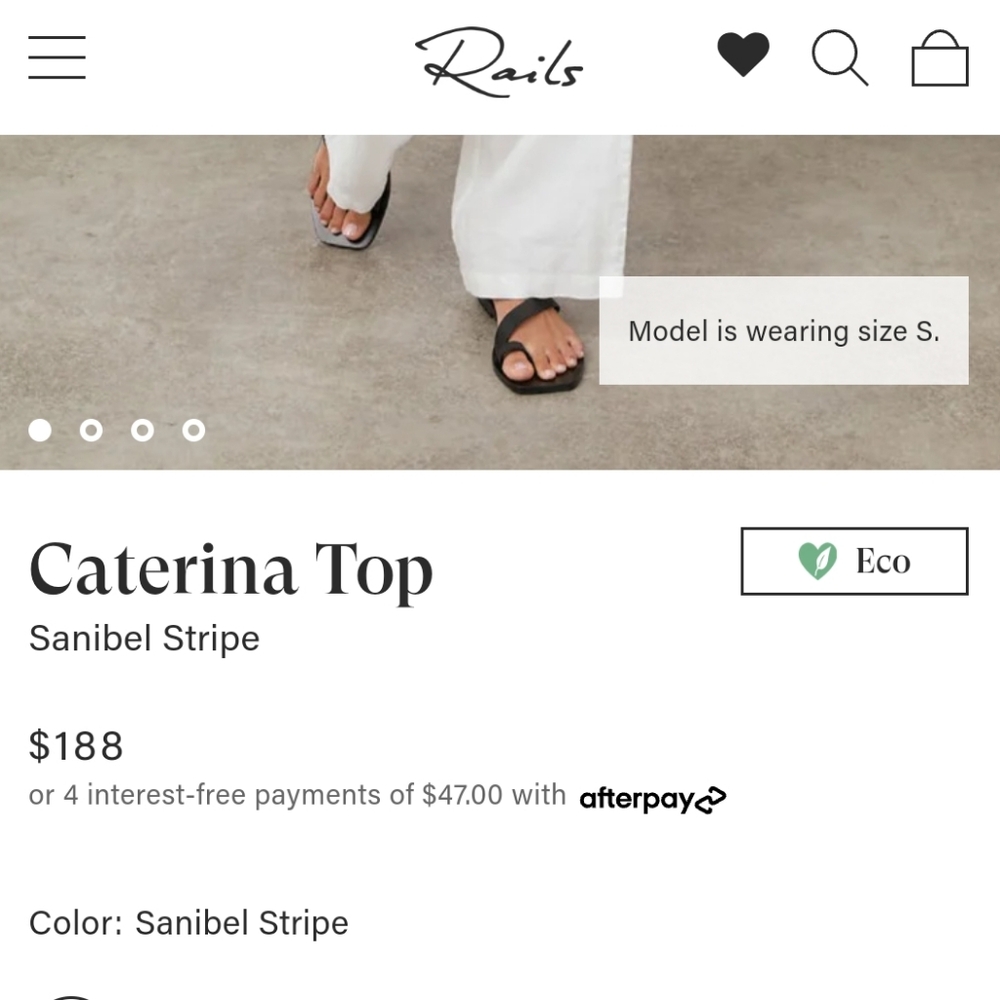This screenshot has height=1000, width=1000.
Task: Click the green Eco leaf heart icon
Action: pyautogui.click(x=816, y=561)
